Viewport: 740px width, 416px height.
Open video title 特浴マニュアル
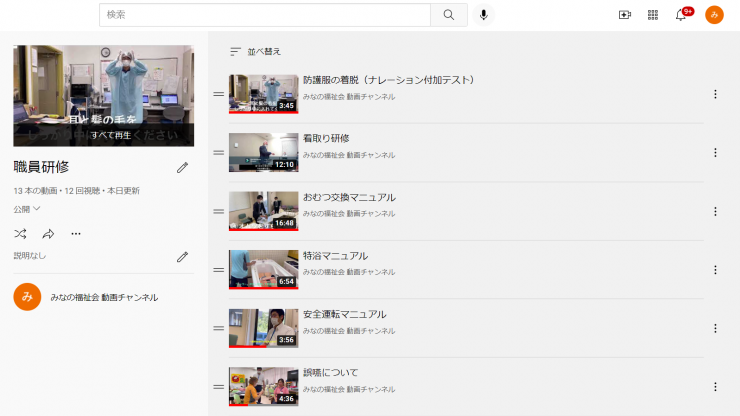336,256
